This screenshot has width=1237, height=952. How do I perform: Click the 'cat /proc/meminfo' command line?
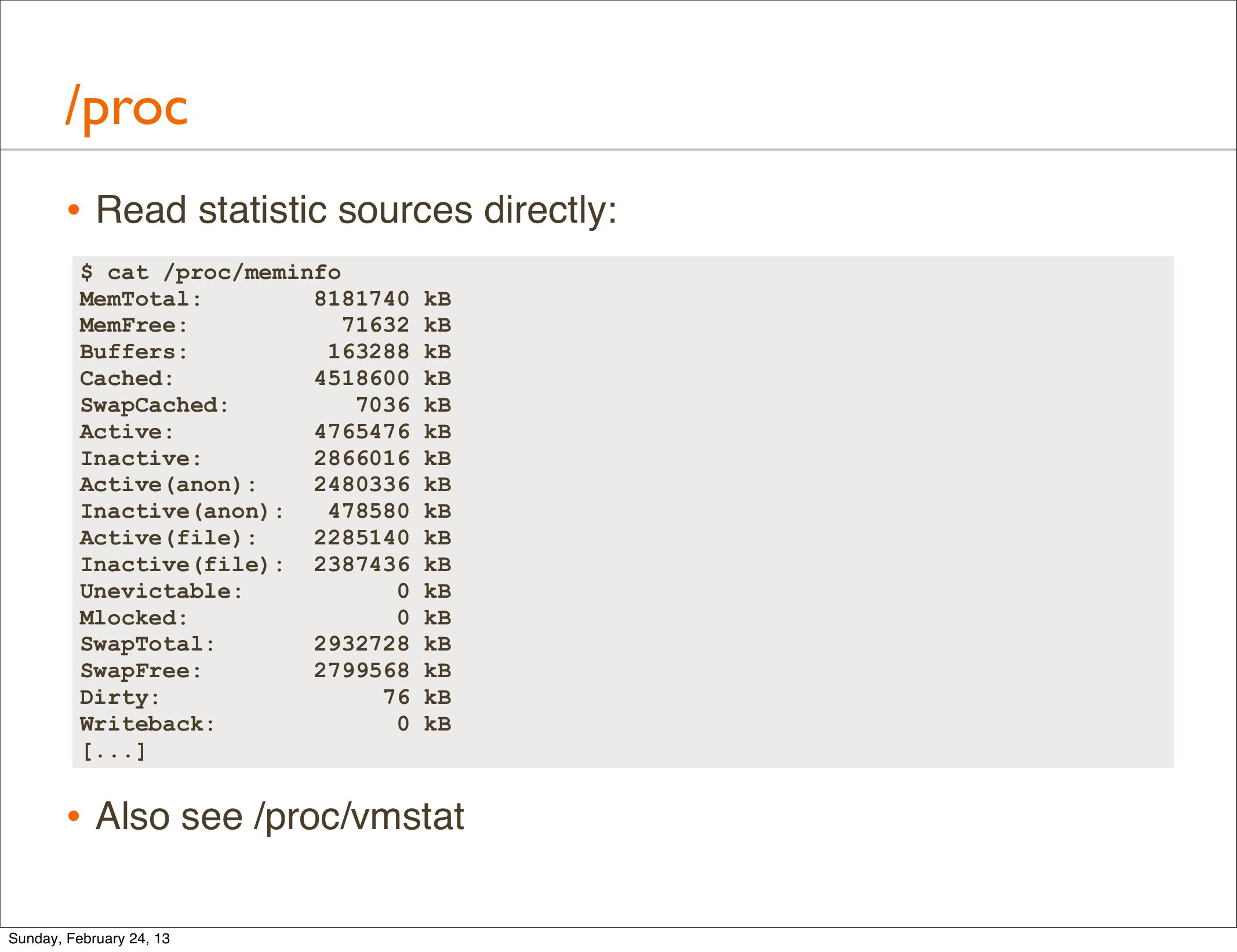point(211,272)
